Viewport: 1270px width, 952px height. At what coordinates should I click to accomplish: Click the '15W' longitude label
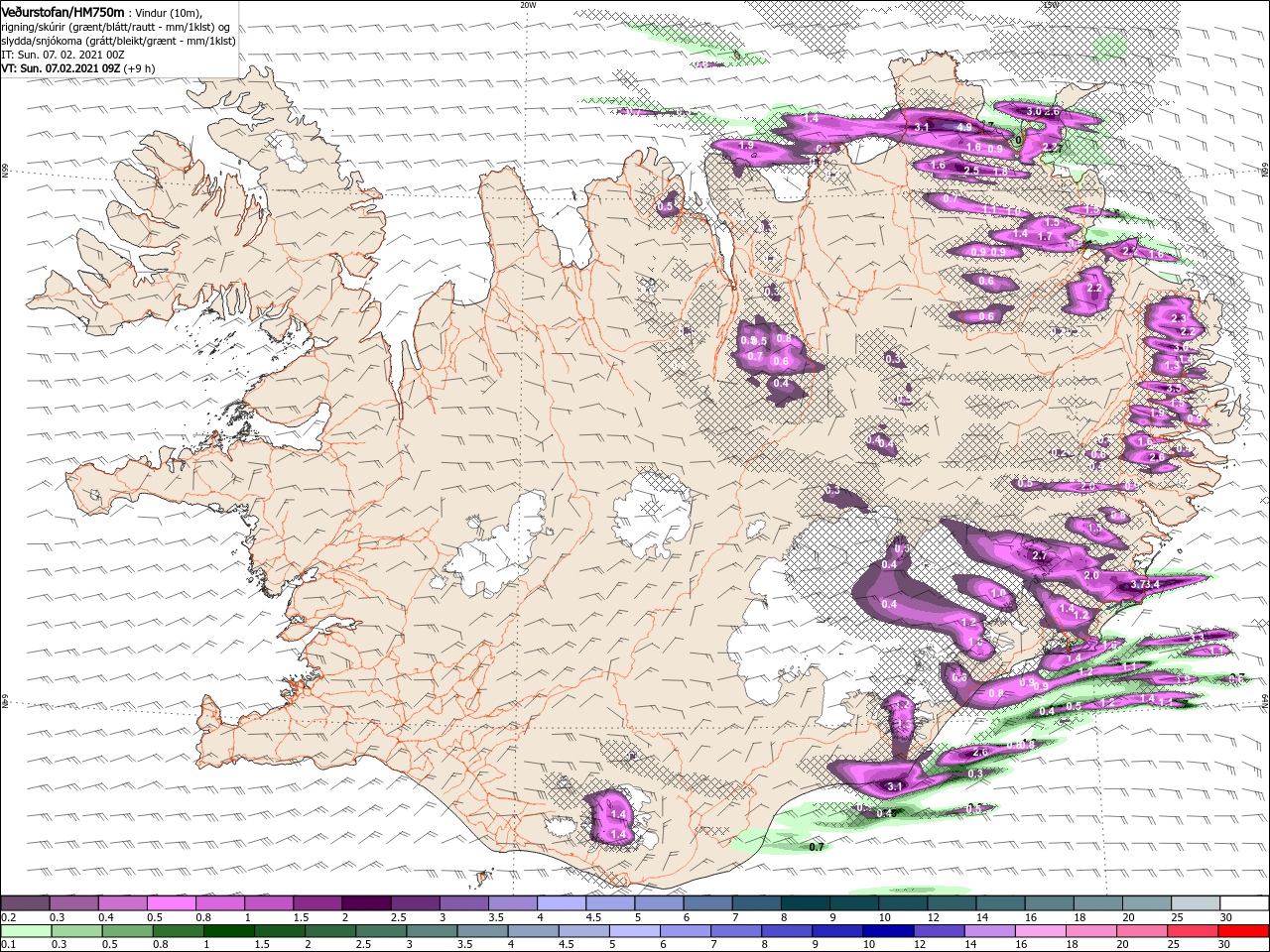click(1051, 5)
